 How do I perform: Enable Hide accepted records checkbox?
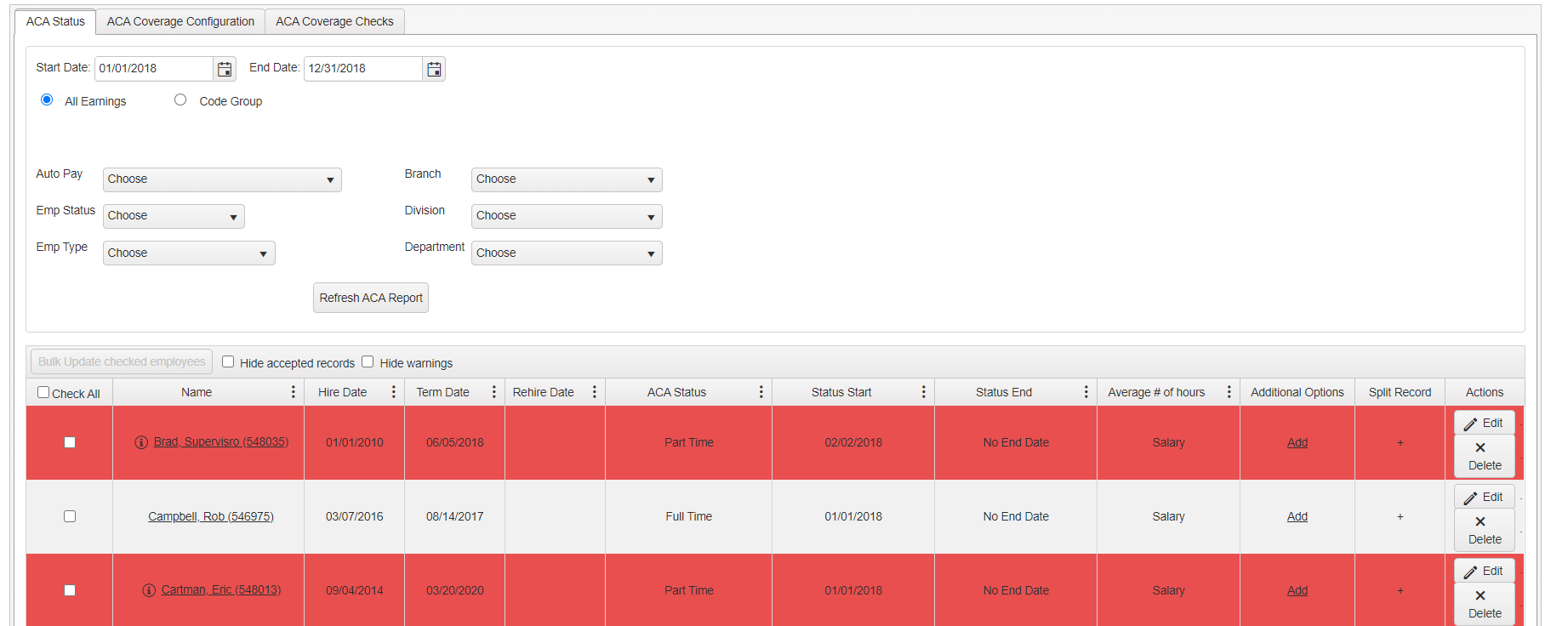(x=228, y=361)
